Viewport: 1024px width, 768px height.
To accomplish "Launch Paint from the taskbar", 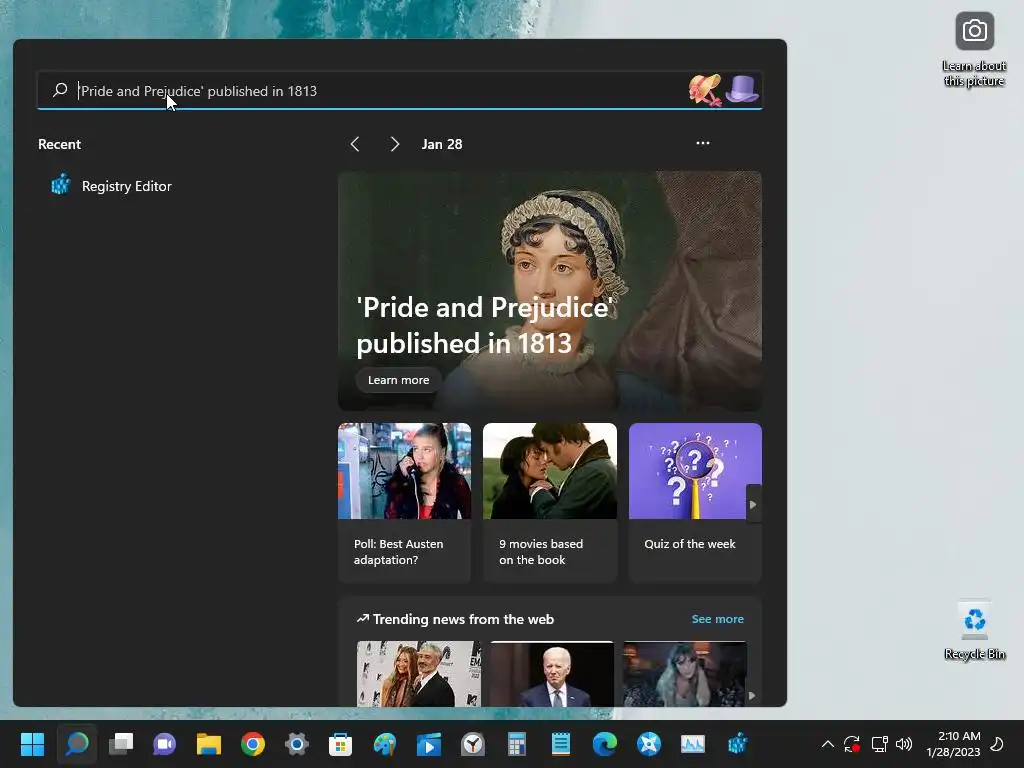I will [x=385, y=744].
